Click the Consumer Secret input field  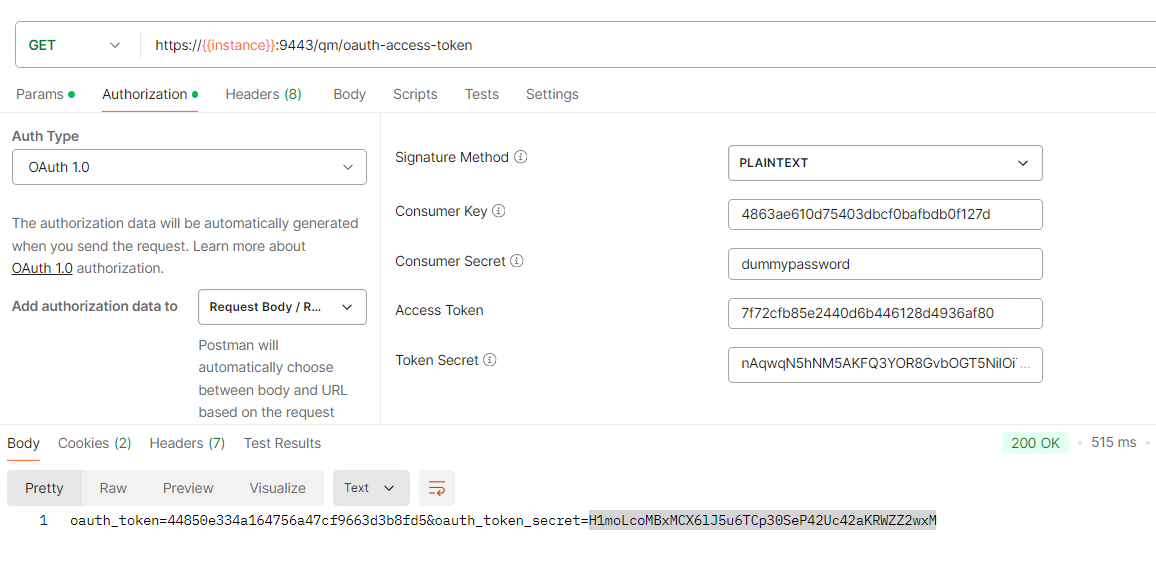coord(884,264)
